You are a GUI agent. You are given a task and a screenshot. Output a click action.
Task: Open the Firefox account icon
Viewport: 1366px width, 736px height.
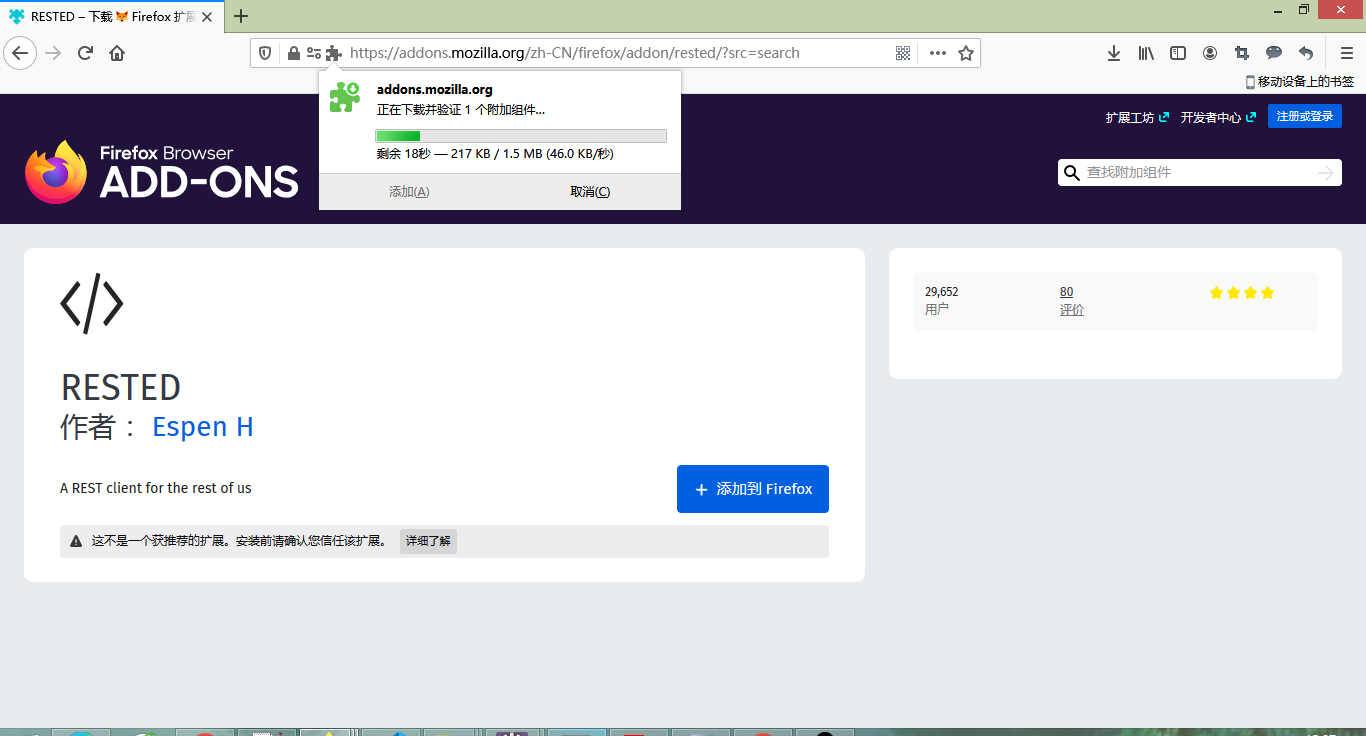coord(1210,53)
